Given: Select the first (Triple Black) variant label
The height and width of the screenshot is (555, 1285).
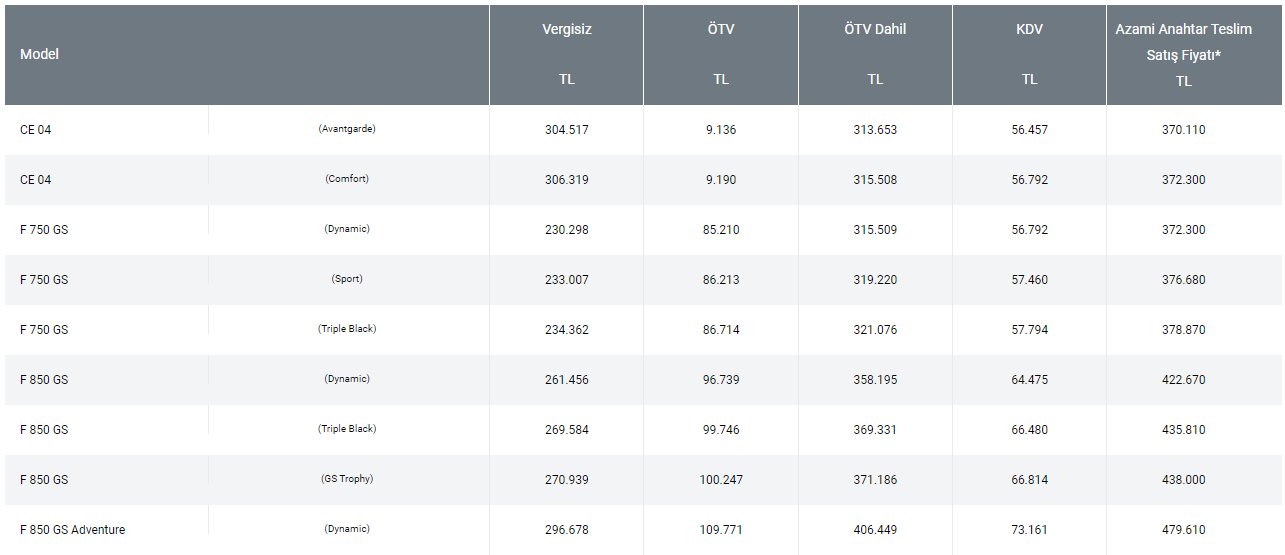Looking at the screenshot, I should point(347,329).
